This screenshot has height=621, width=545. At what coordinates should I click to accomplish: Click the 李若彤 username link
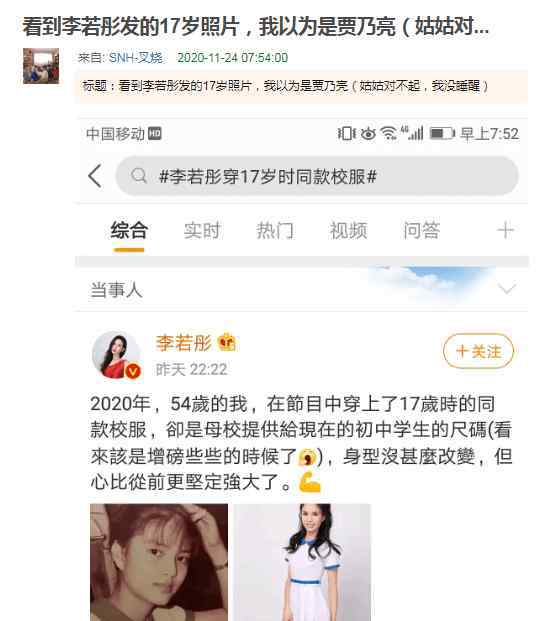point(183,343)
